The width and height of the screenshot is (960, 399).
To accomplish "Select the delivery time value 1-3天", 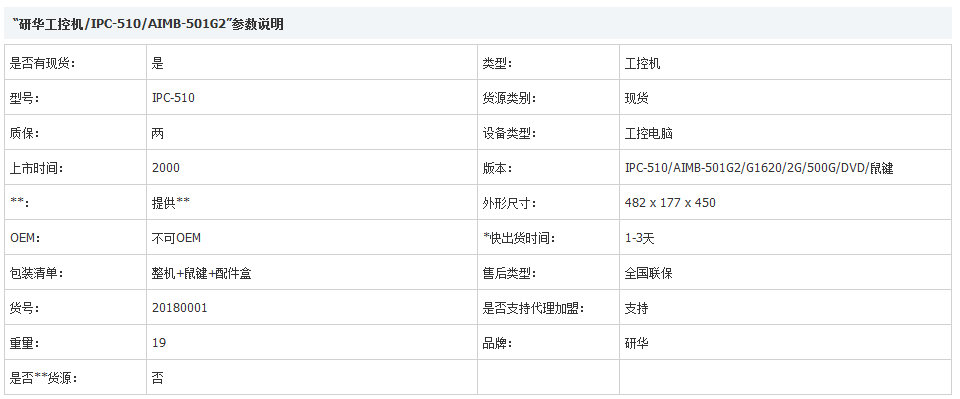I will click(639, 238).
